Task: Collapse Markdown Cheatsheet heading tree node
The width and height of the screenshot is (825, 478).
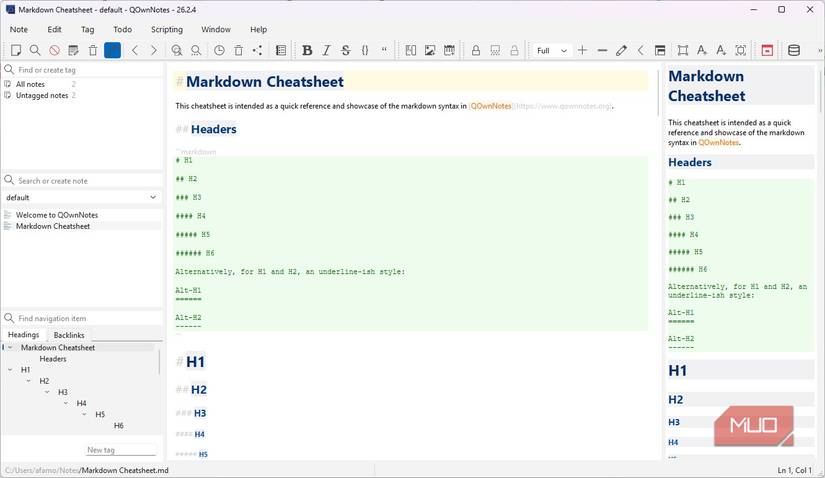Action: tap(10, 347)
